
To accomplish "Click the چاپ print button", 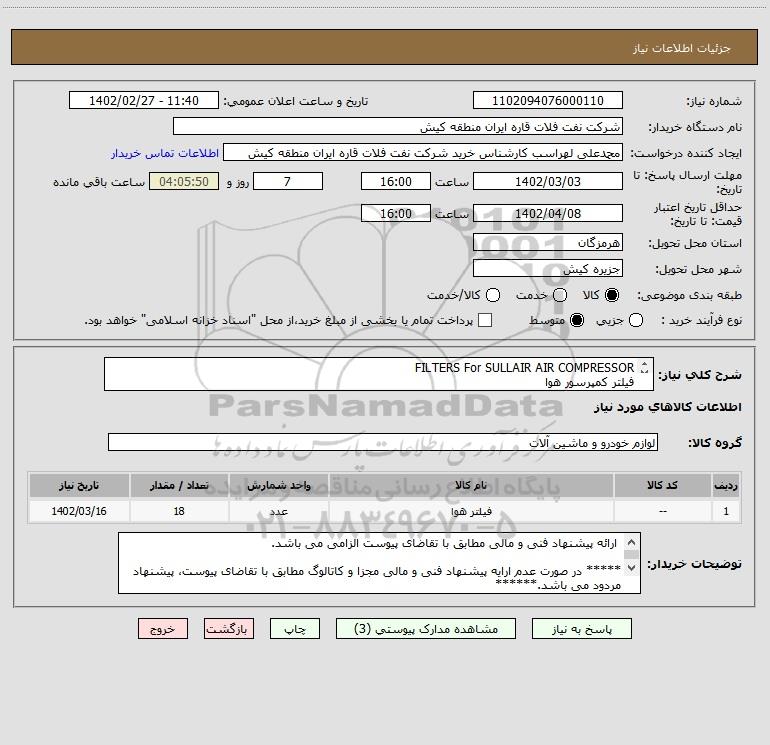I will click(x=295, y=629).
